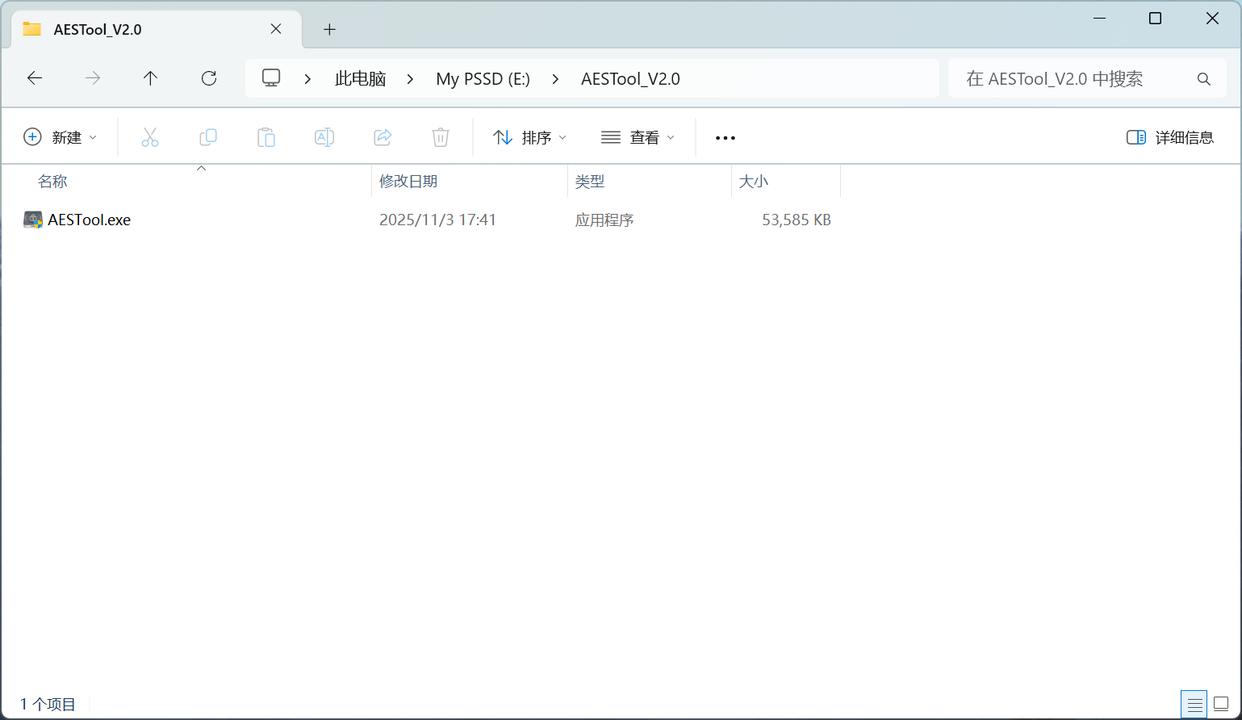Viewport: 1242px width, 720px height.
Task: Expand chevron before 此电脑 in address bar
Action: [308, 78]
